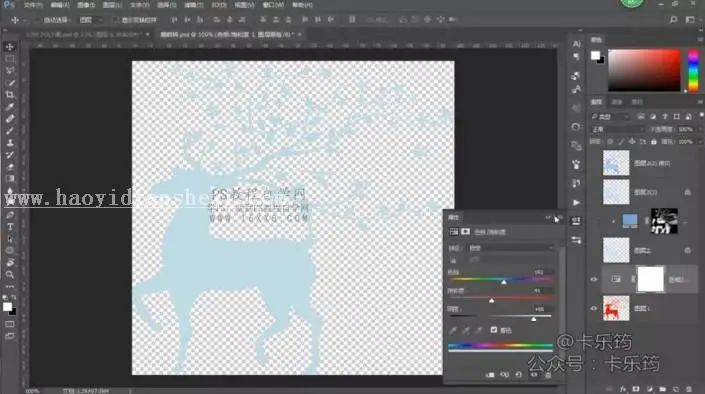705x394 pixels.
Task: Open the second menu in the menu bar
Action: [60, 5]
